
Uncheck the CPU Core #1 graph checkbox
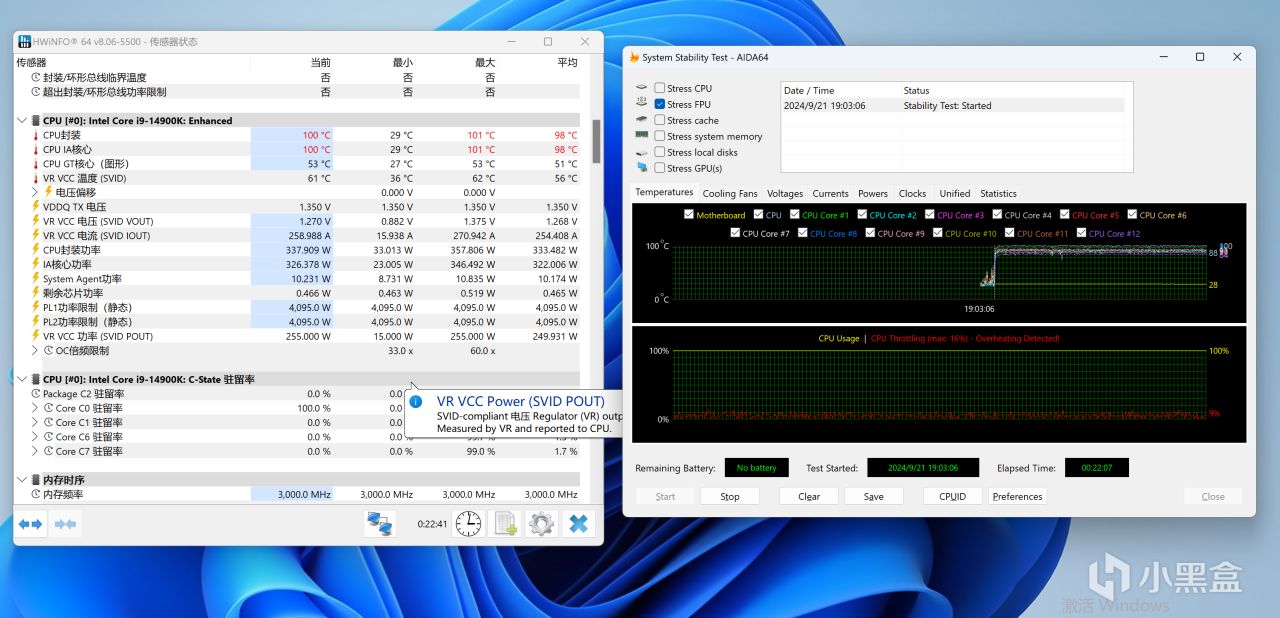click(795, 215)
